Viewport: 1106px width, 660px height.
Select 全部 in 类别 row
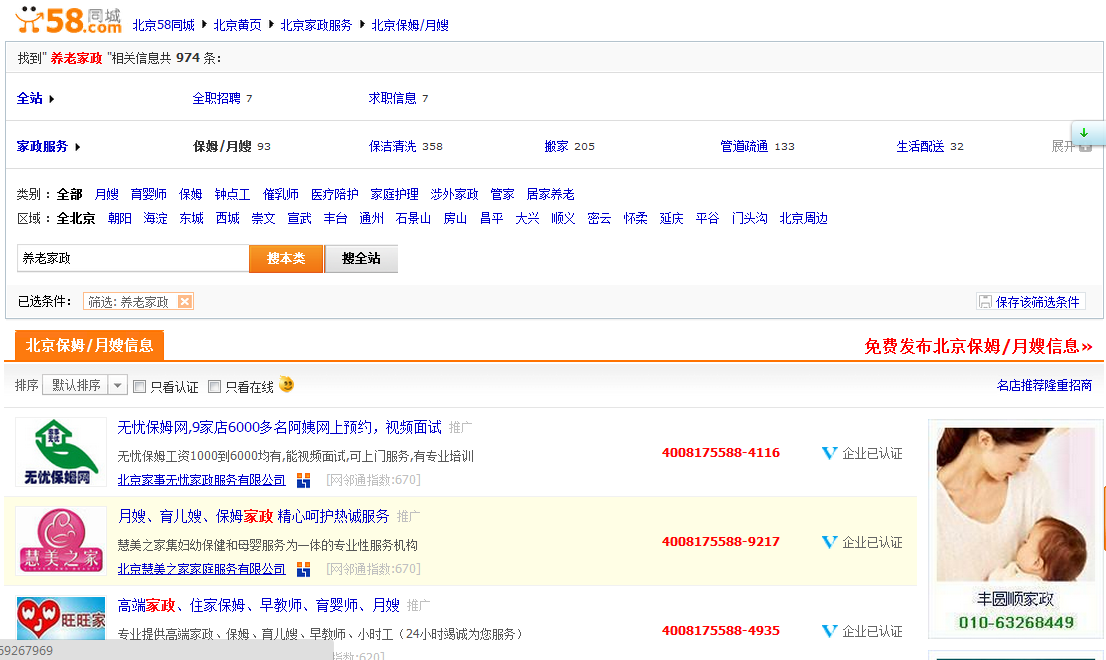click(x=70, y=194)
